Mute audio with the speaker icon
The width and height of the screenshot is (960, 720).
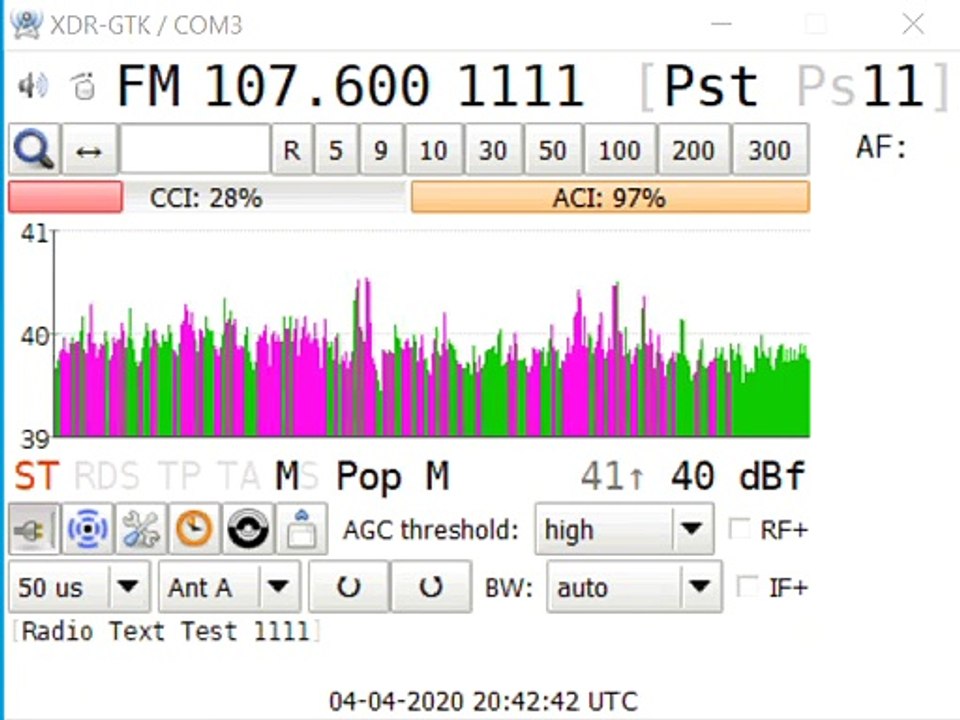pos(32,86)
